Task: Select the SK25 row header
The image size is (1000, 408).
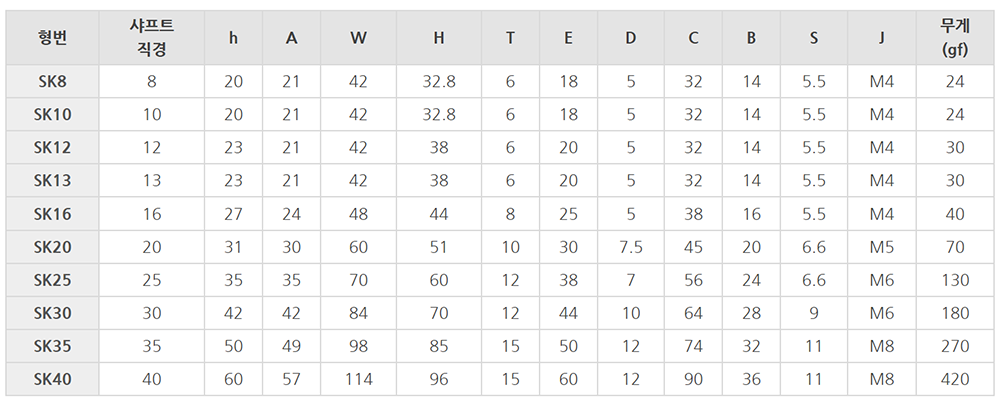Action: pyautogui.click(x=52, y=280)
